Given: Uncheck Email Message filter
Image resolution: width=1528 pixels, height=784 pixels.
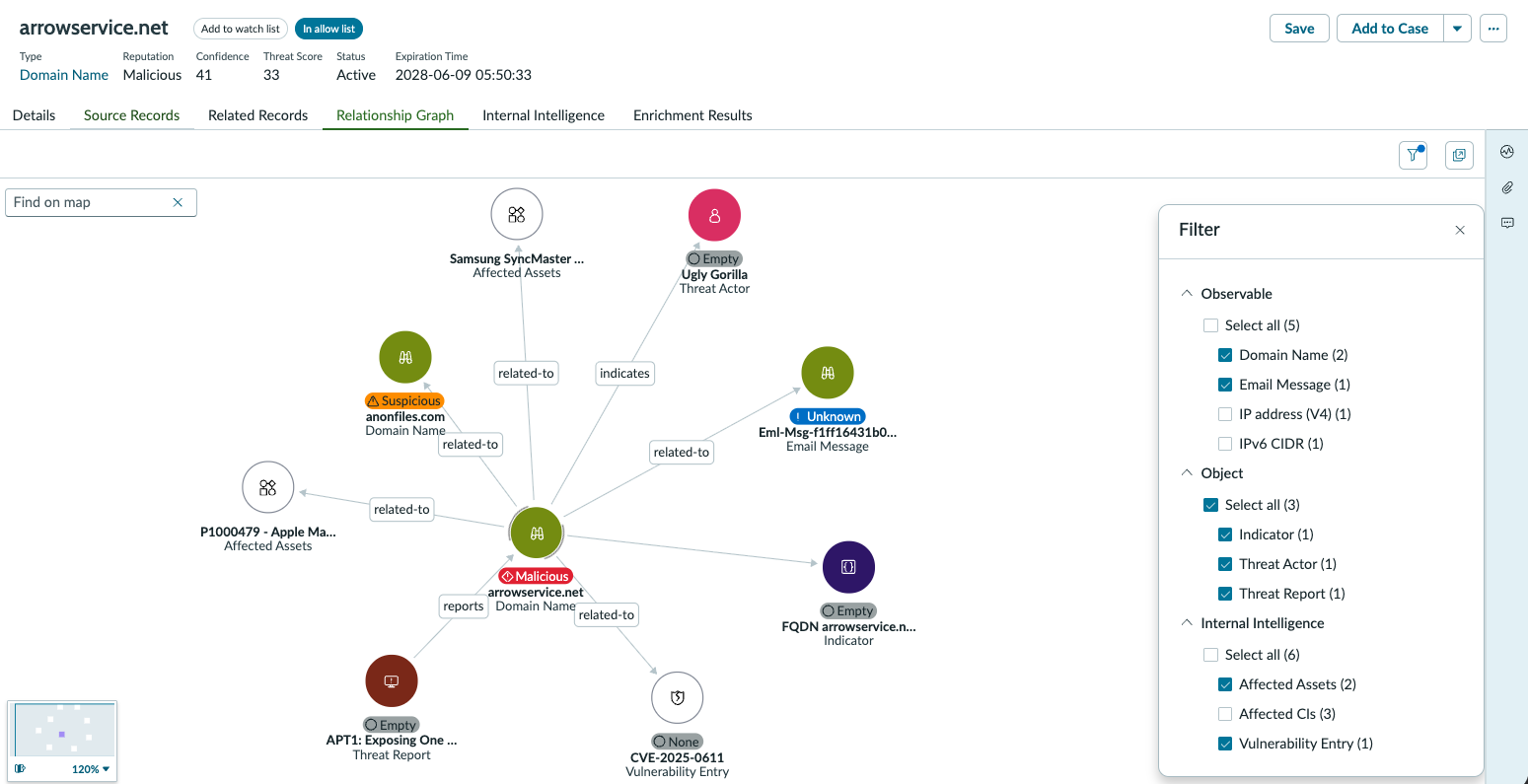Looking at the screenshot, I should 1225,385.
